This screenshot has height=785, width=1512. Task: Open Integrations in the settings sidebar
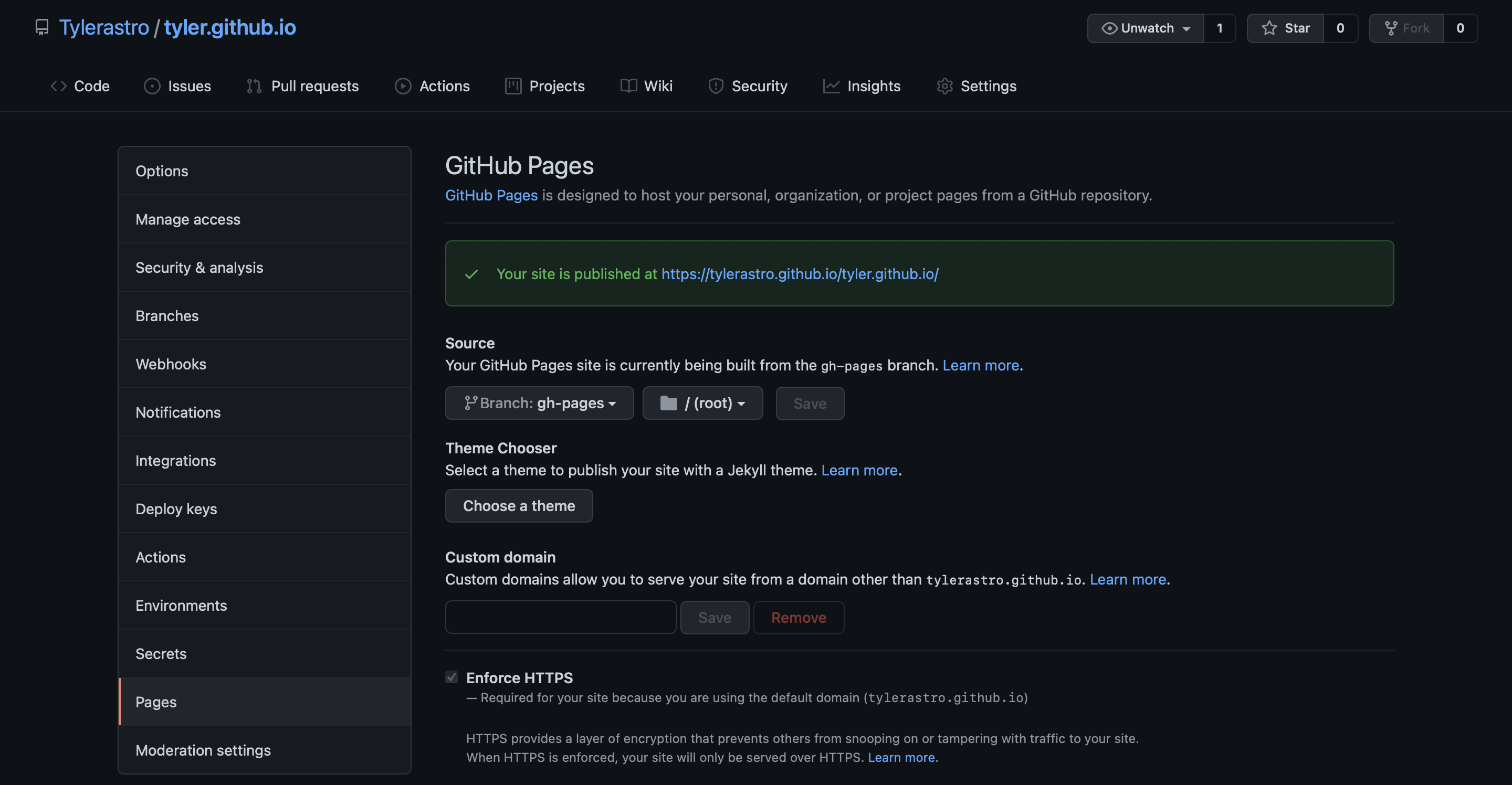point(265,461)
